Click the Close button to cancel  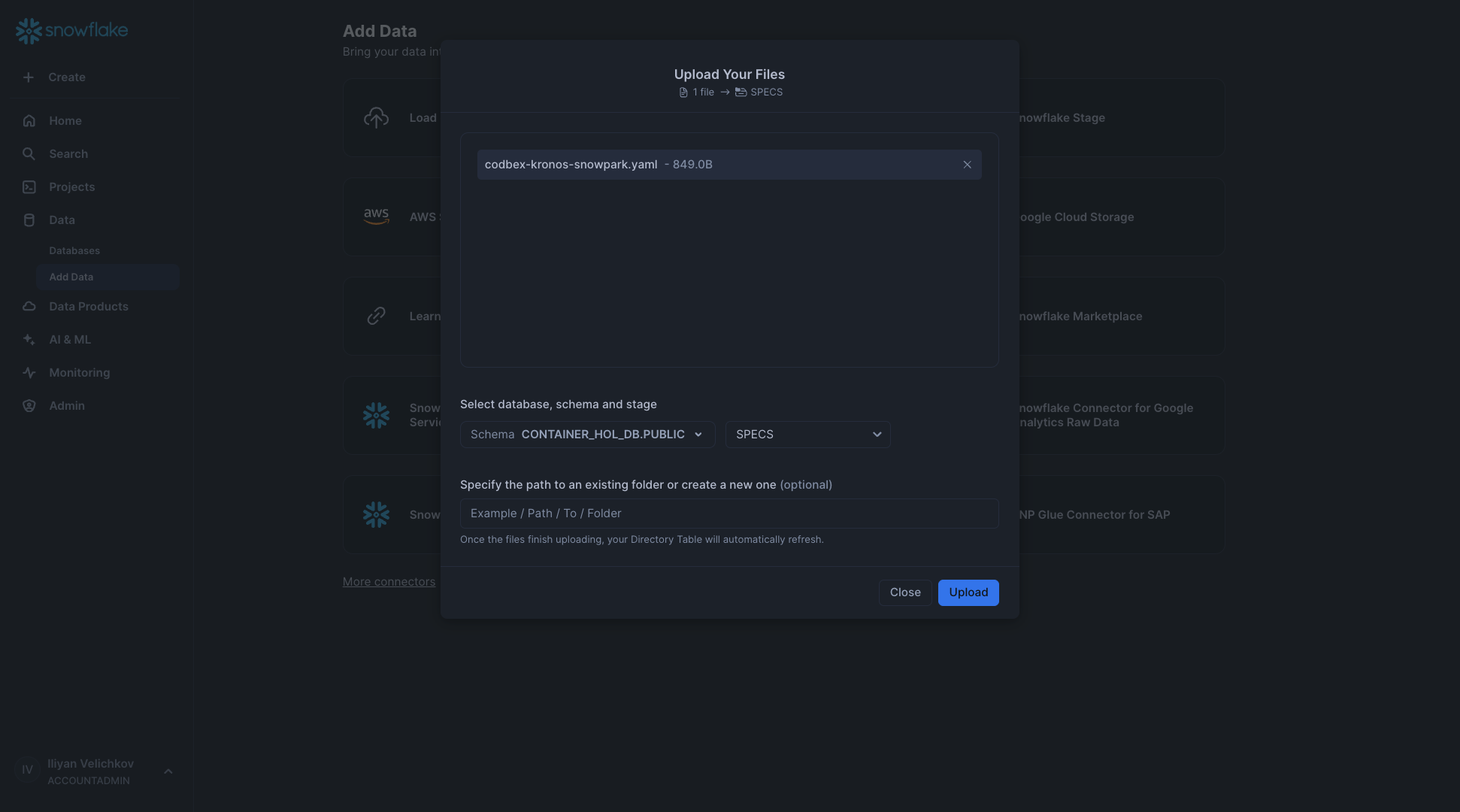pos(905,592)
